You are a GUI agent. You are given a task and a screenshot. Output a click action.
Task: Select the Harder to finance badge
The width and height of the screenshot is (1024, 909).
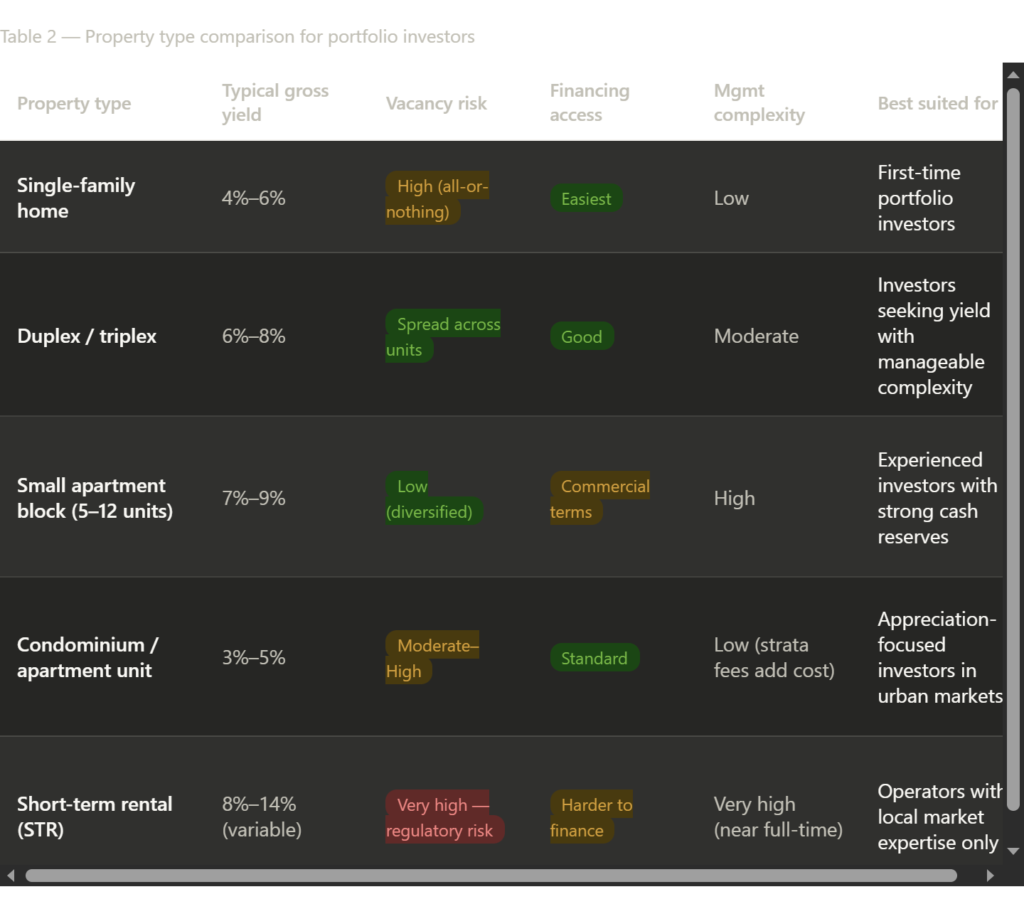tap(593, 818)
